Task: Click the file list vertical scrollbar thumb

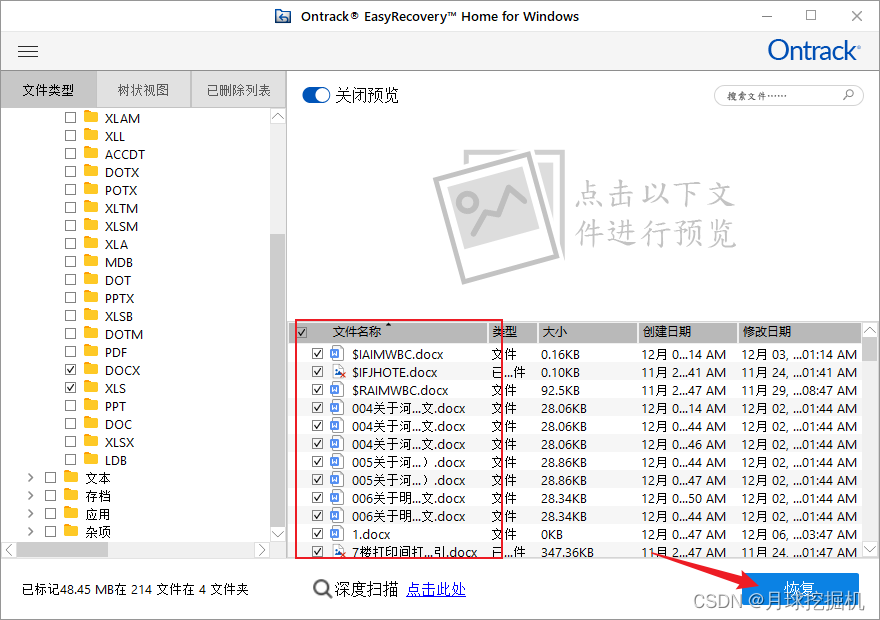Action: coord(869,350)
